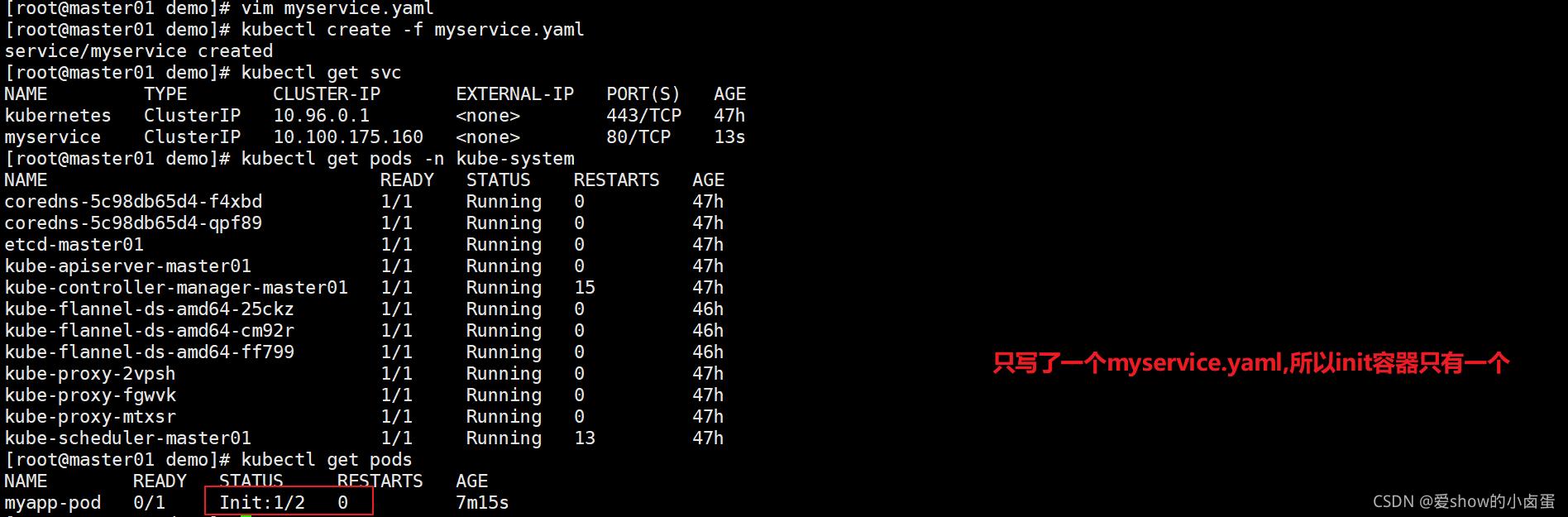This screenshot has height=517, width=1568.
Task: Click the CSDN watermark text
Action: tap(1463, 501)
